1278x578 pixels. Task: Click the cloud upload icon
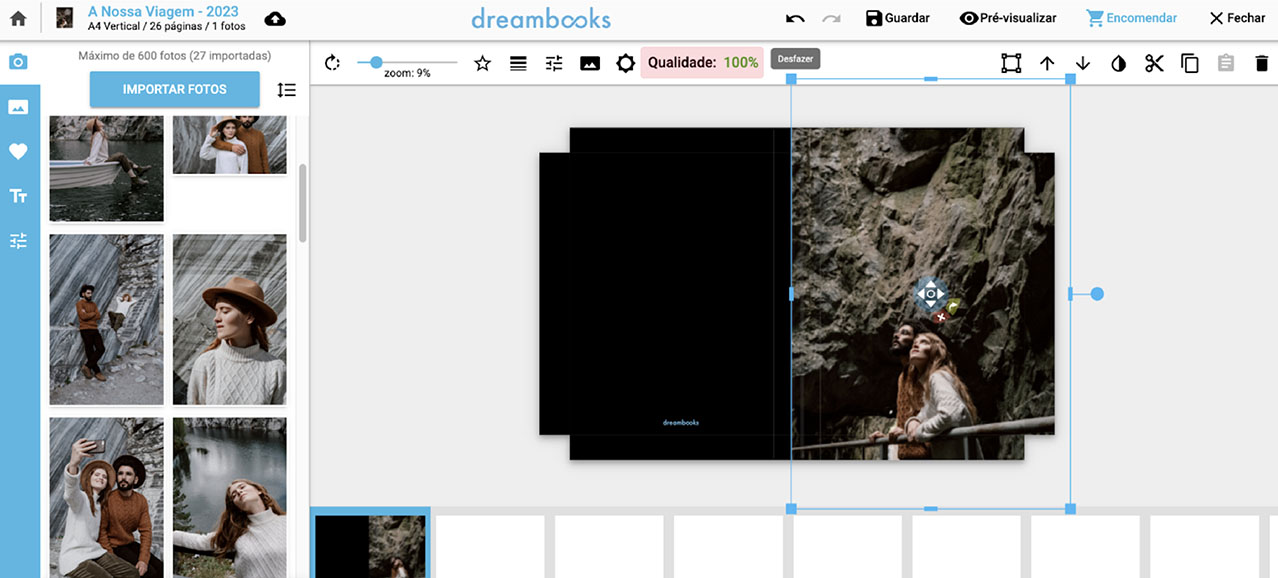pyautogui.click(x=274, y=19)
